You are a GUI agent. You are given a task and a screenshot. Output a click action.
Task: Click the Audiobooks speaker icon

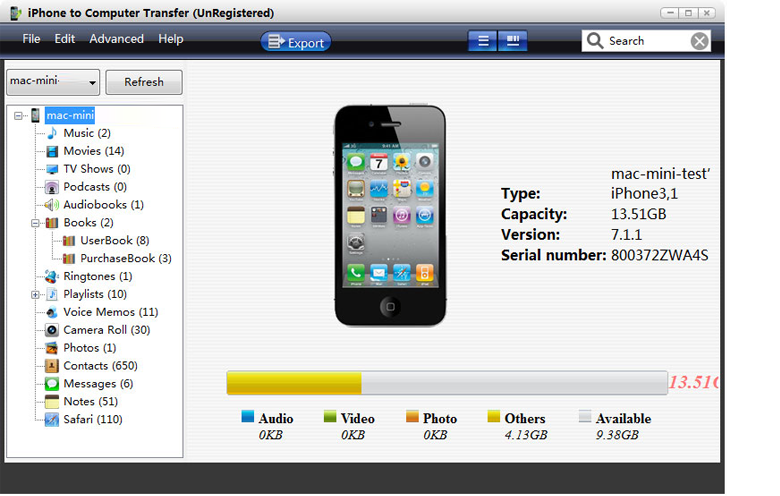coord(52,205)
